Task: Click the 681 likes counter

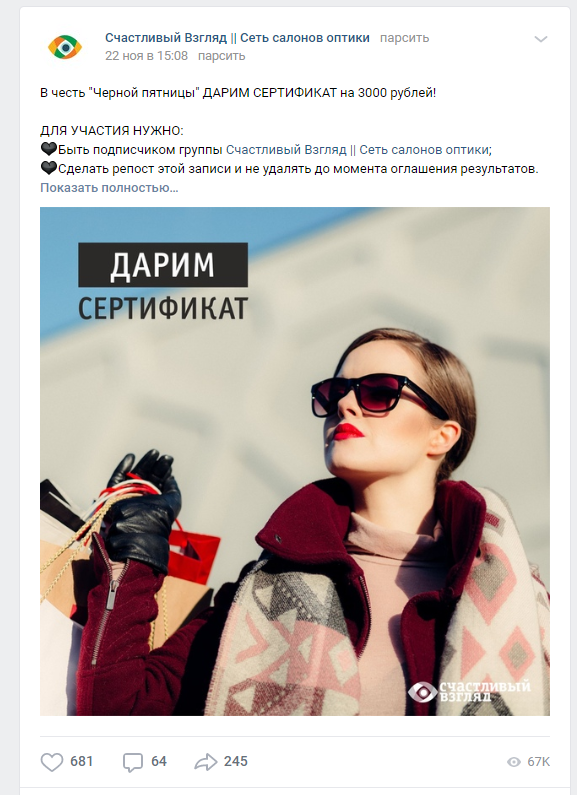Action: coord(82,762)
